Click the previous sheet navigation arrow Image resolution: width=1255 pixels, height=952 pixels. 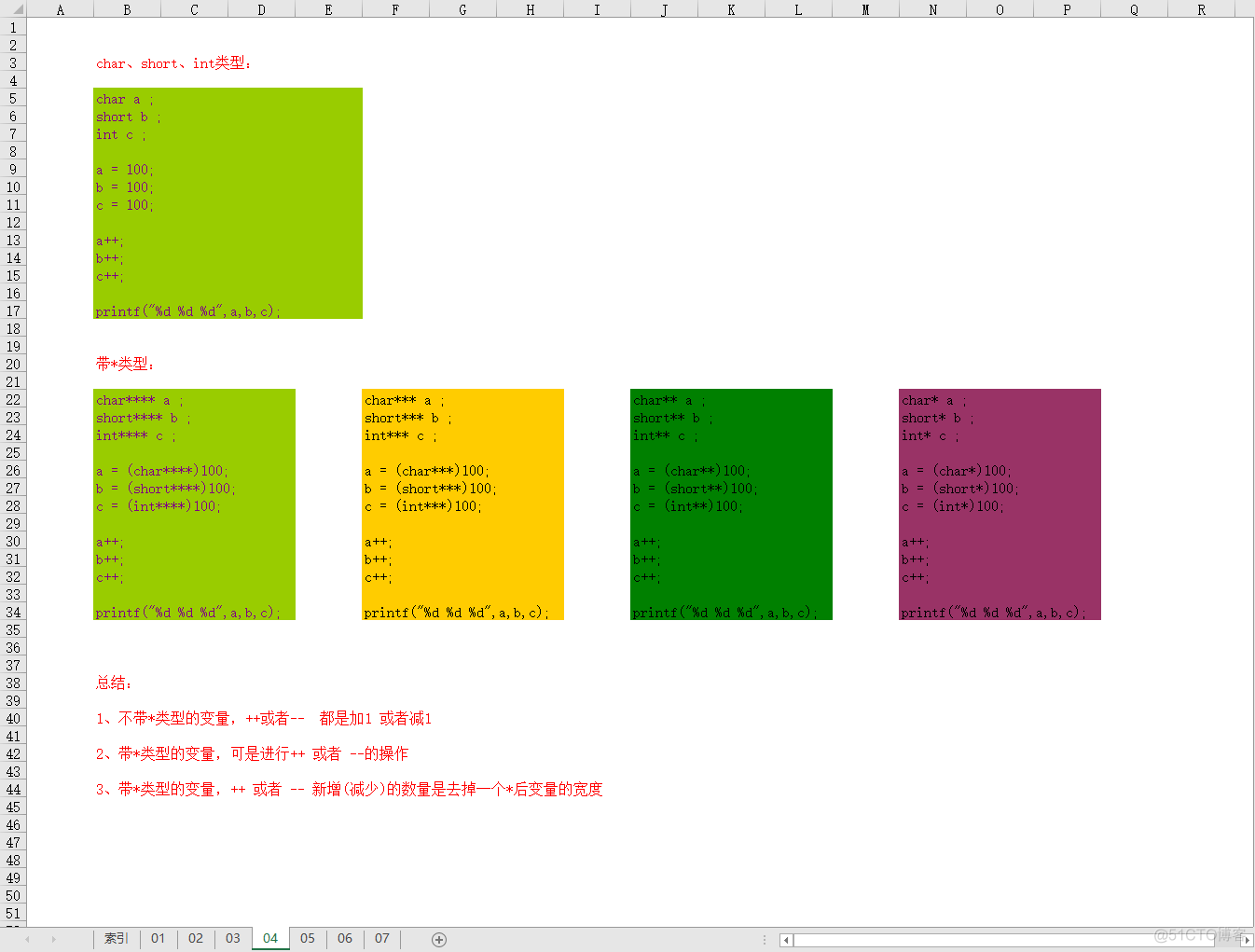[x=28, y=939]
